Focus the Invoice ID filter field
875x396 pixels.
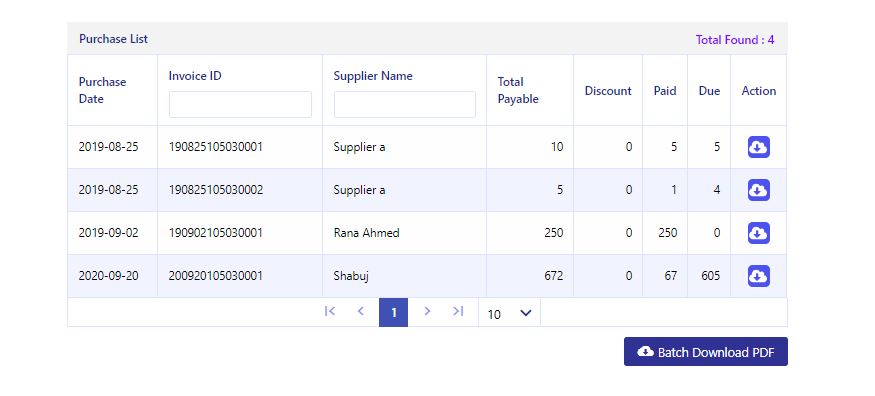240,104
